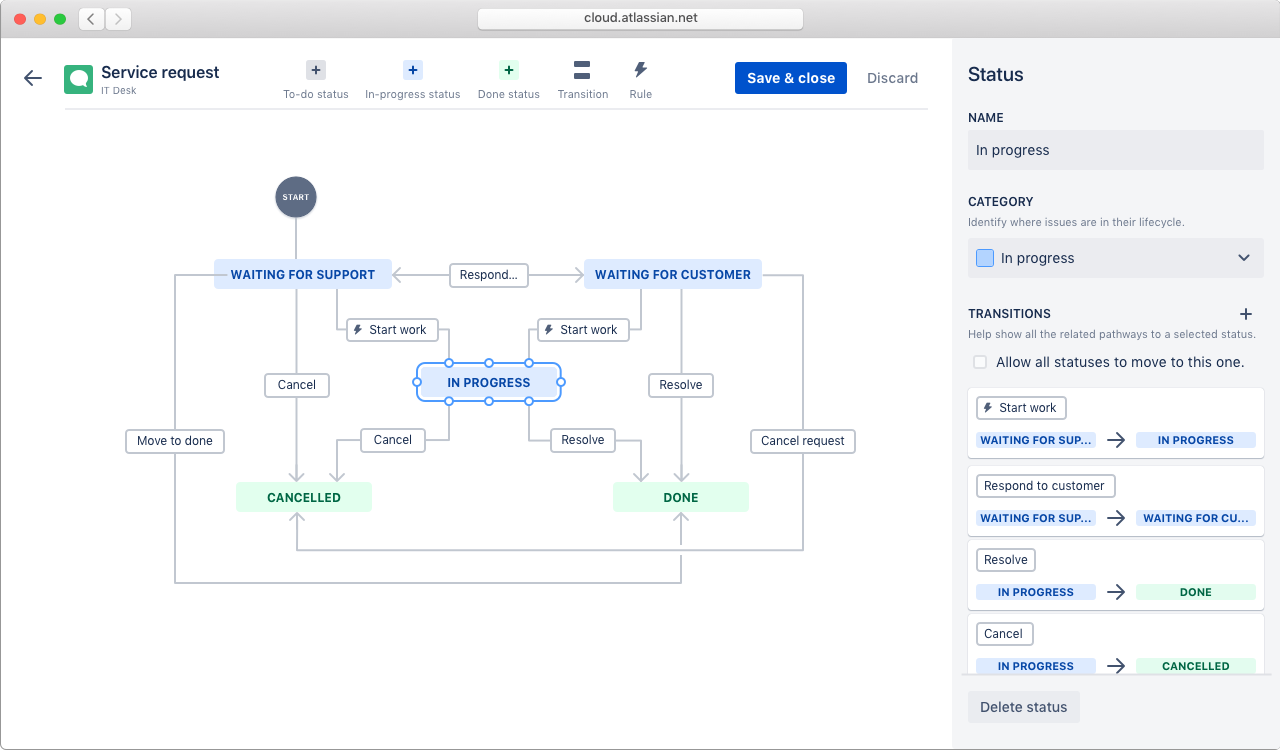The width and height of the screenshot is (1280, 750).
Task: Click the cloud.atlassian.net address bar
Action: point(639,18)
